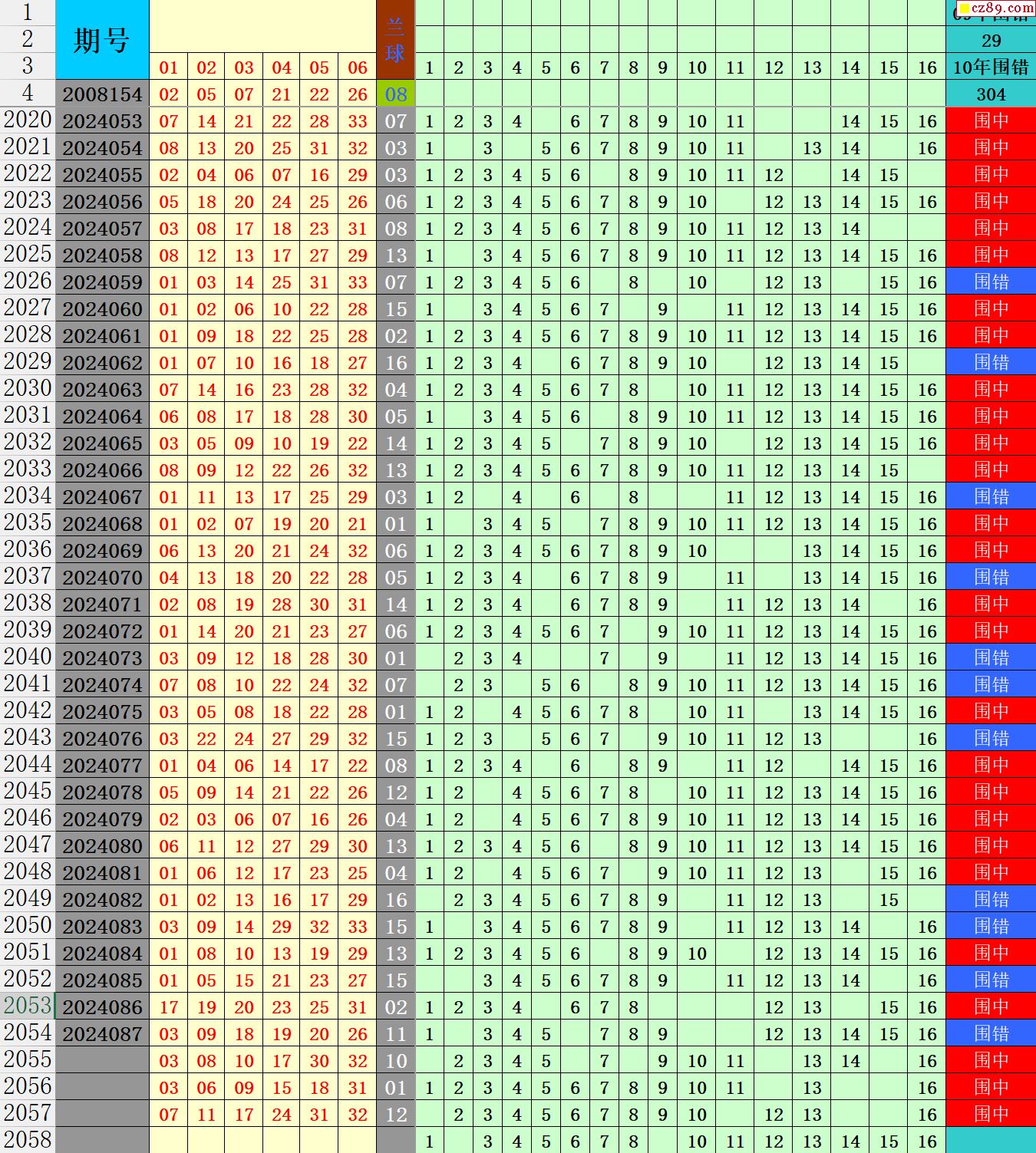Click blue 围错 result for period 2024087
1036x1153 pixels.
pyautogui.click(x=991, y=1033)
